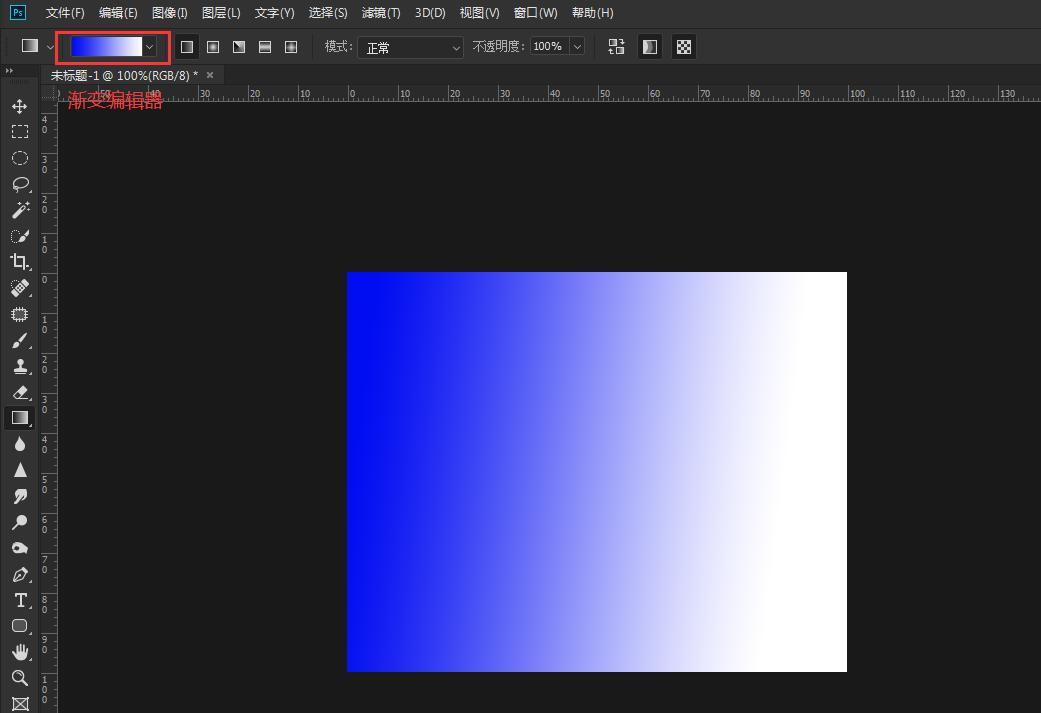
Task: Open the 滤镜(T) menu
Action: click(381, 13)
